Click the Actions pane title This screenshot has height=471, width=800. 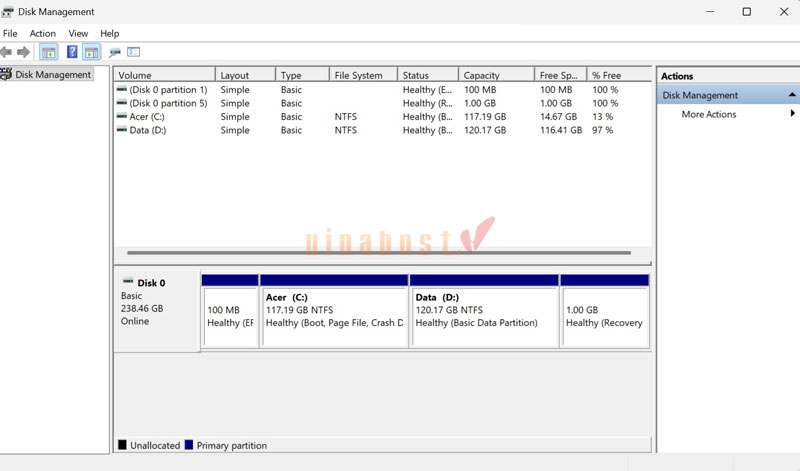coord(677,76)
